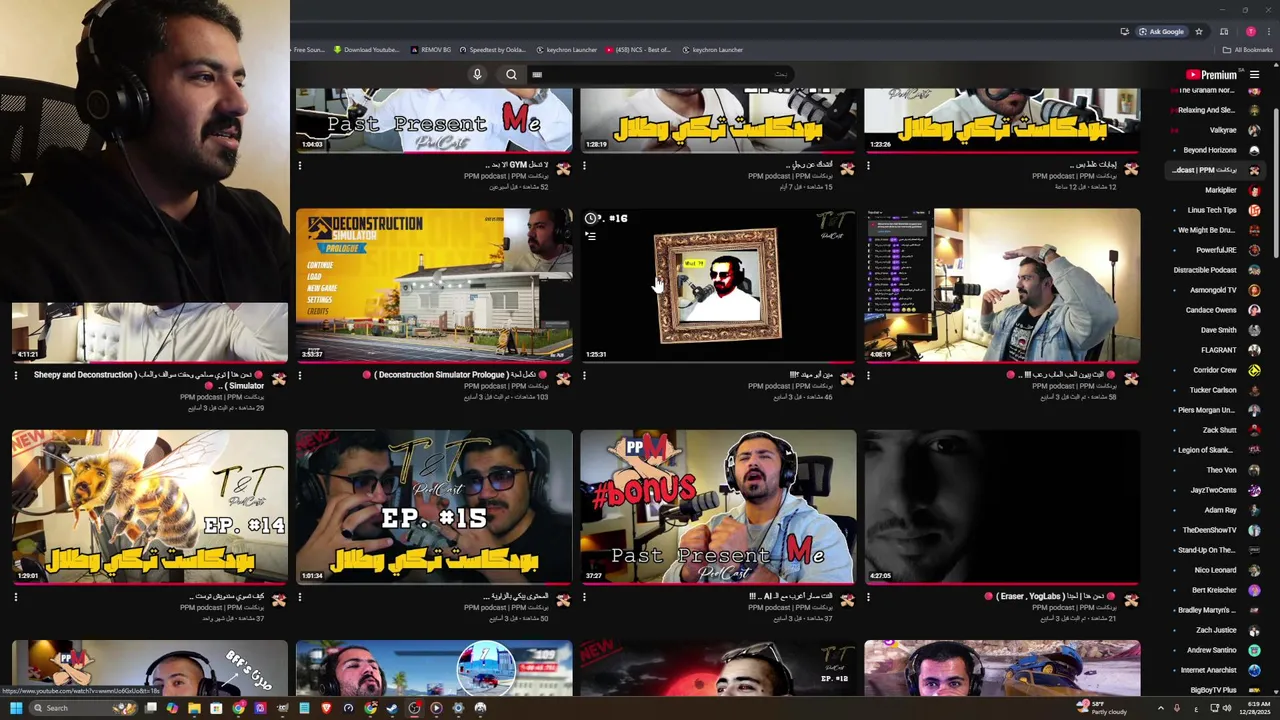Click the YouTube voice search microphone icon
1280x720 pixels.
tap(477, 74)
